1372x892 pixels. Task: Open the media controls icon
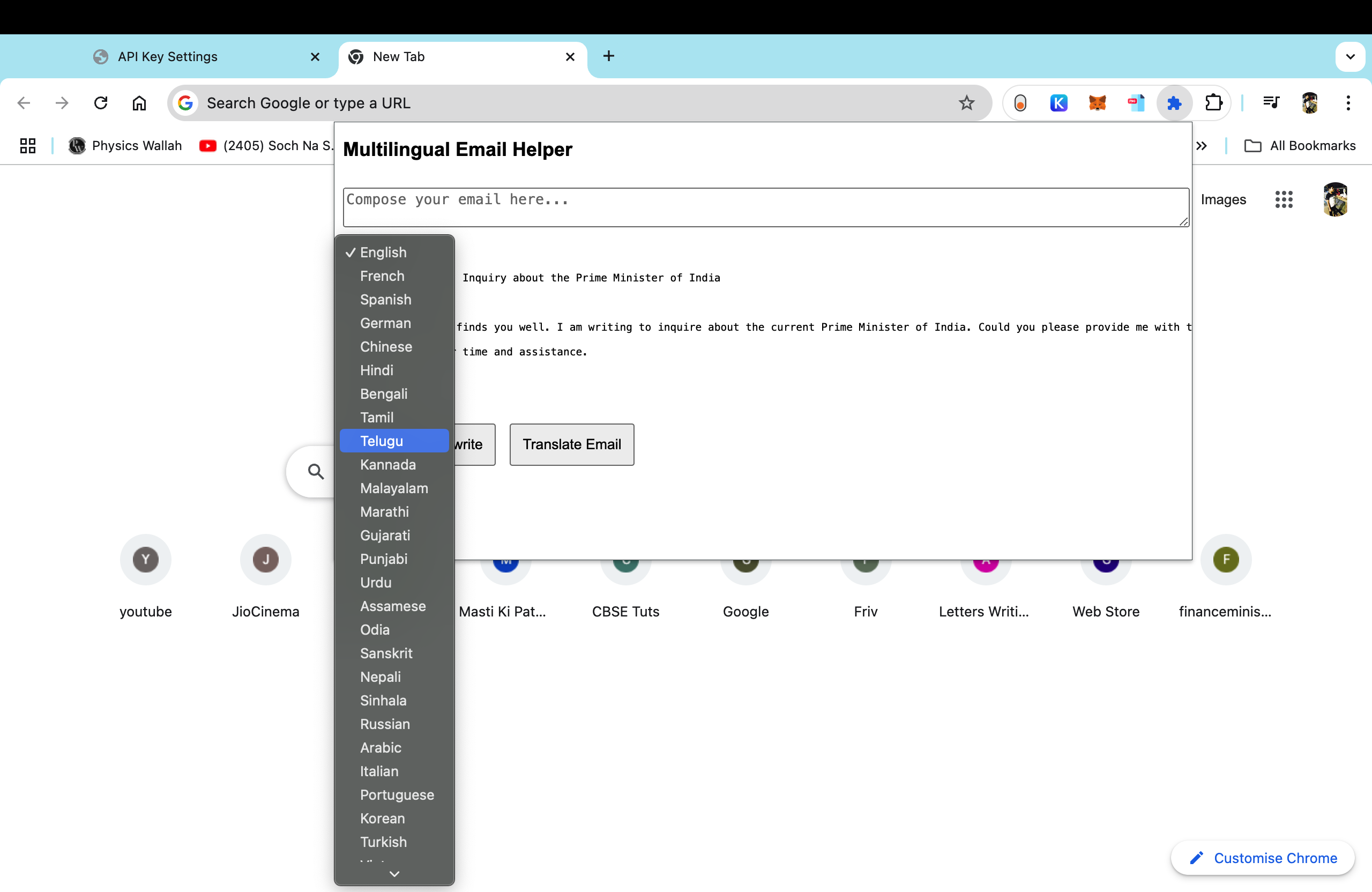pyautogui.click(x=1271, y=103)
